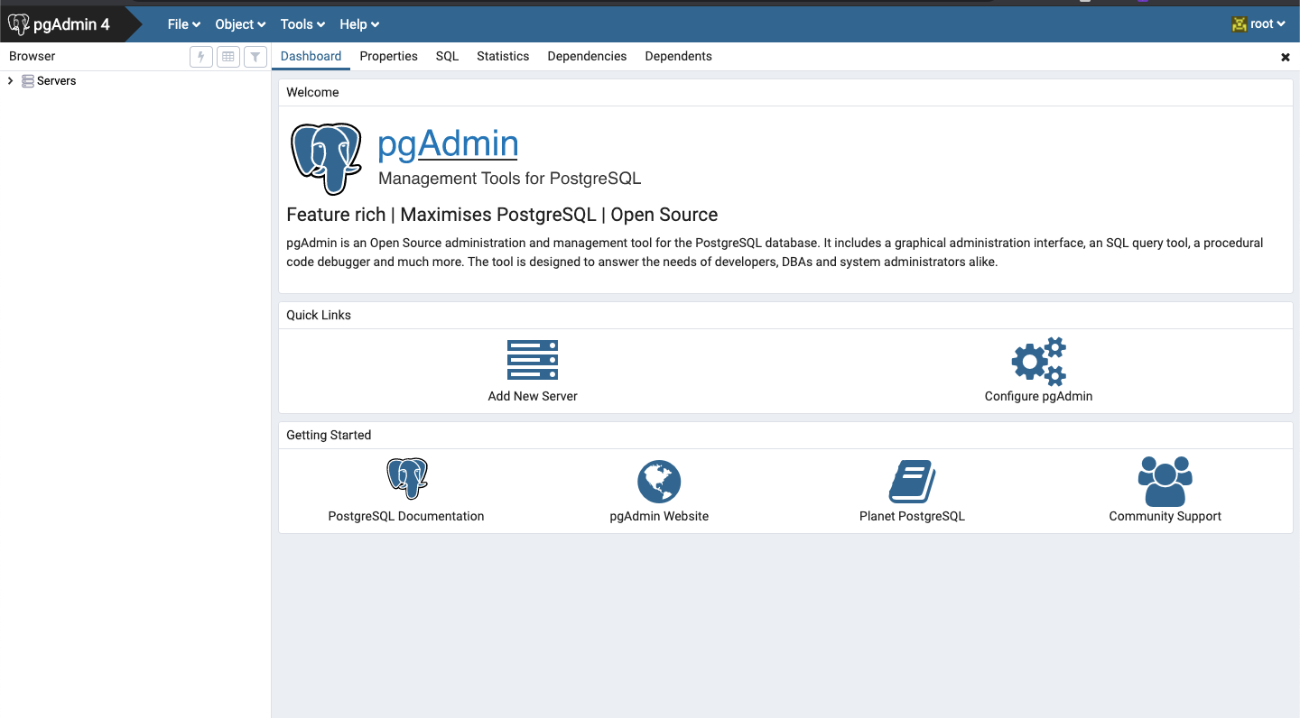Switch to the SQL tab
Screen dimensions: 1300x718
pyautogui.click(x=447, y=56)
